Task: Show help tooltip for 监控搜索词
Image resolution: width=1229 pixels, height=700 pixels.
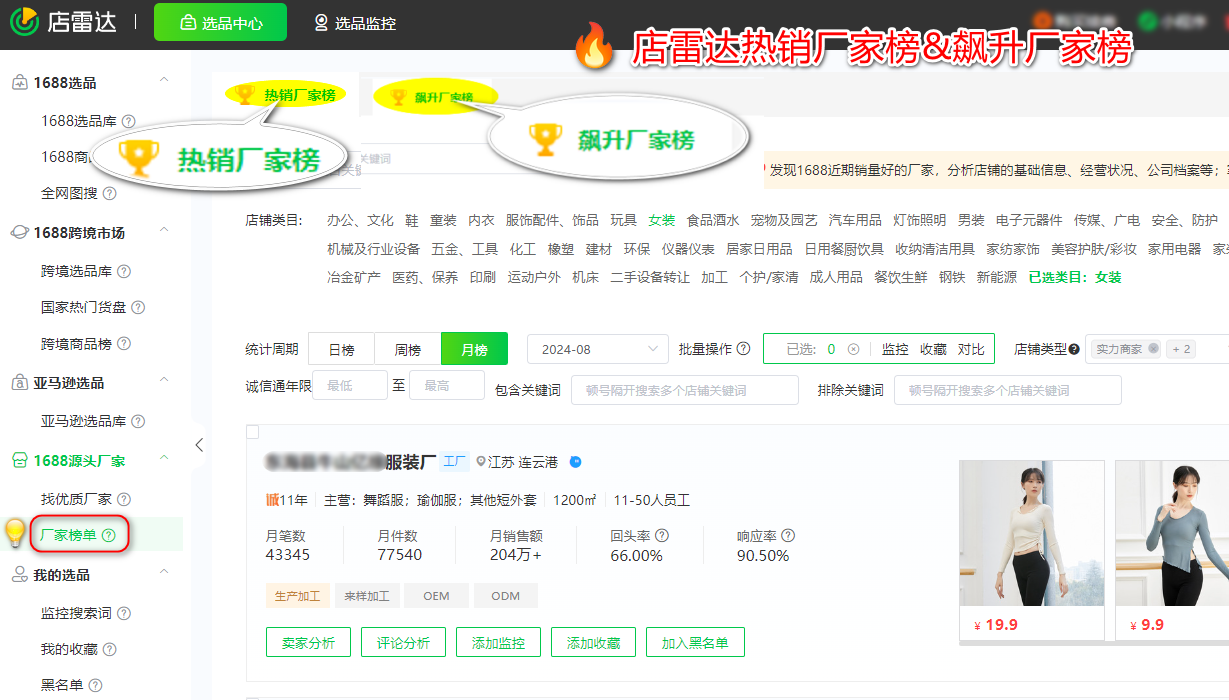Action: [x=124, y=613]
